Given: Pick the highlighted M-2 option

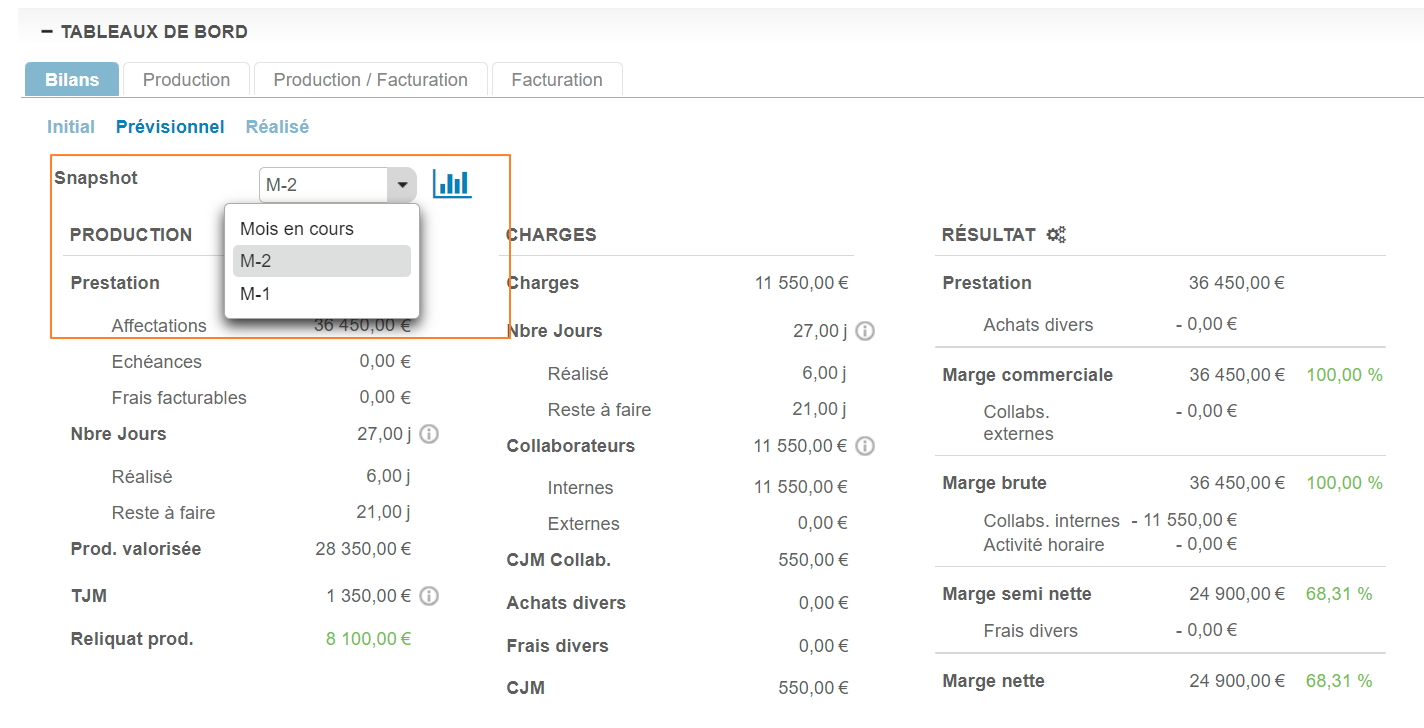Looking at the screenshot, I should (x=256, y=261).
